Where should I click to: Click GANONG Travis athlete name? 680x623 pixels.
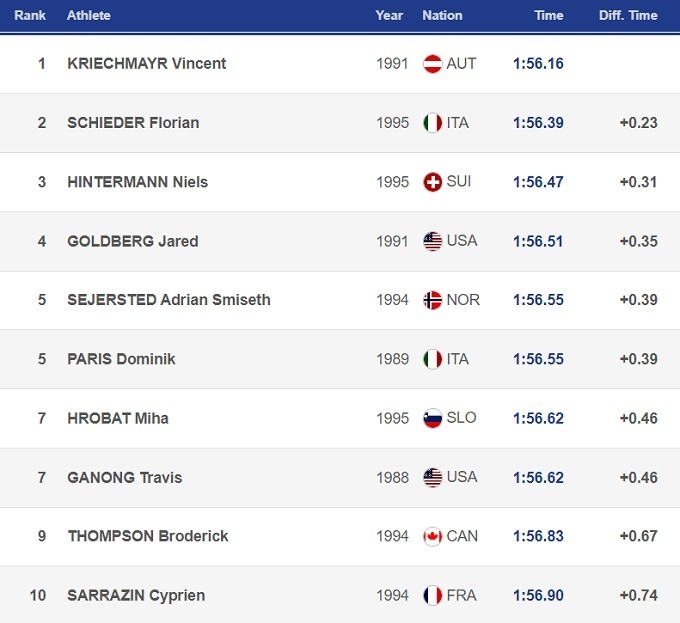(x=124, y=477)
